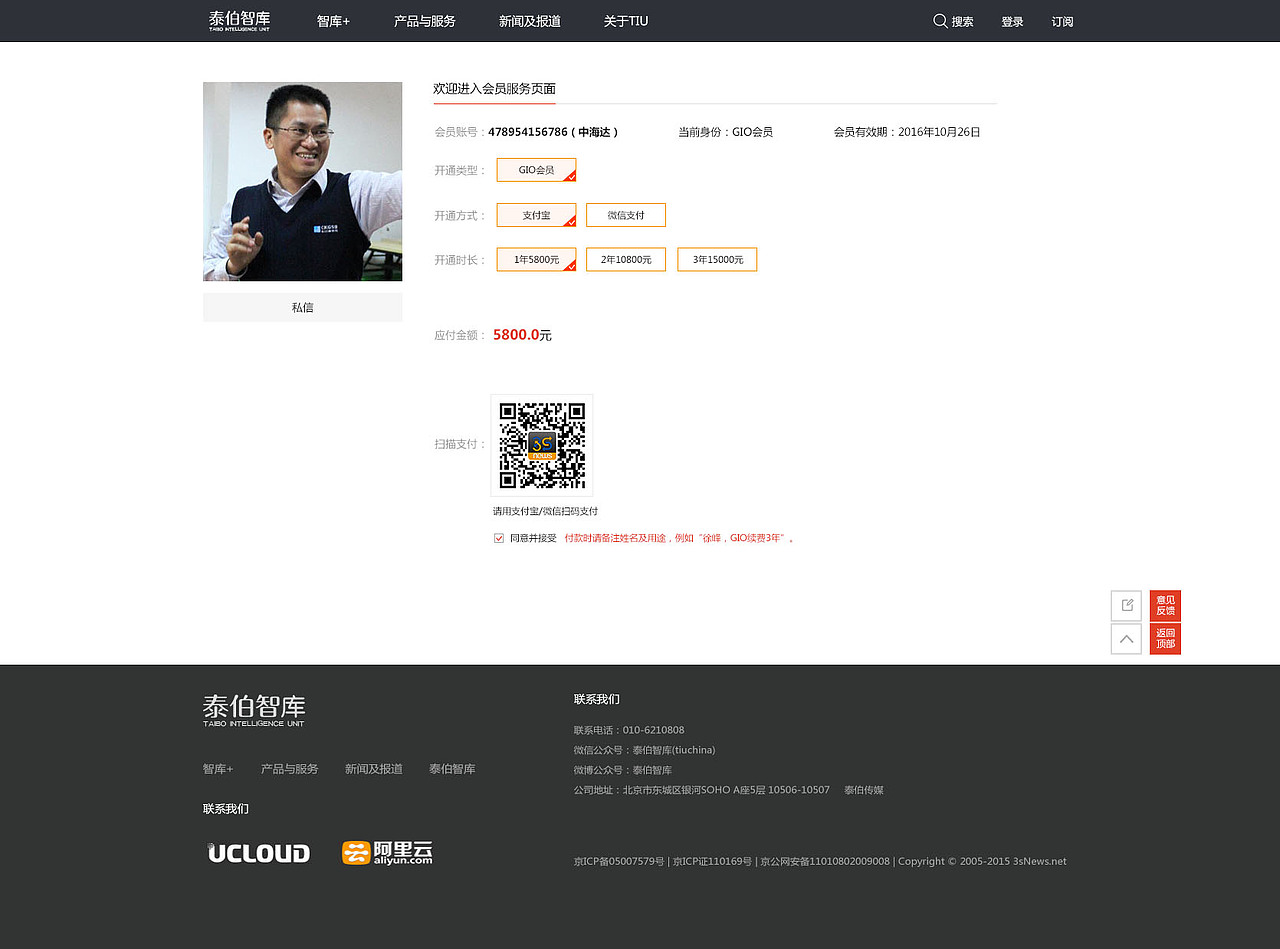
Task: Click 当前身份:GIO会员 text
Action: 725,132
